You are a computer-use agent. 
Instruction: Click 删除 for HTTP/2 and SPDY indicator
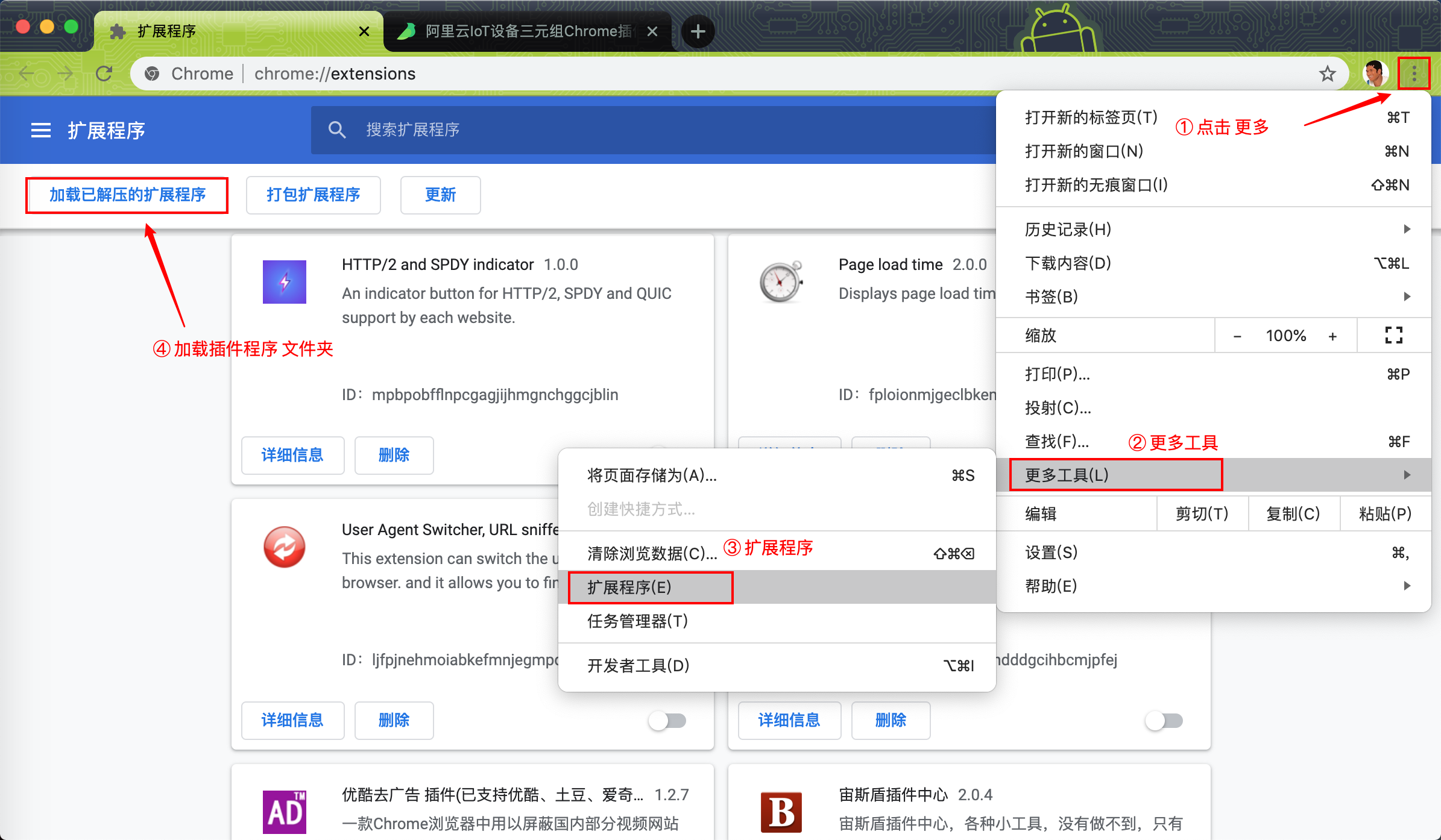394,455
